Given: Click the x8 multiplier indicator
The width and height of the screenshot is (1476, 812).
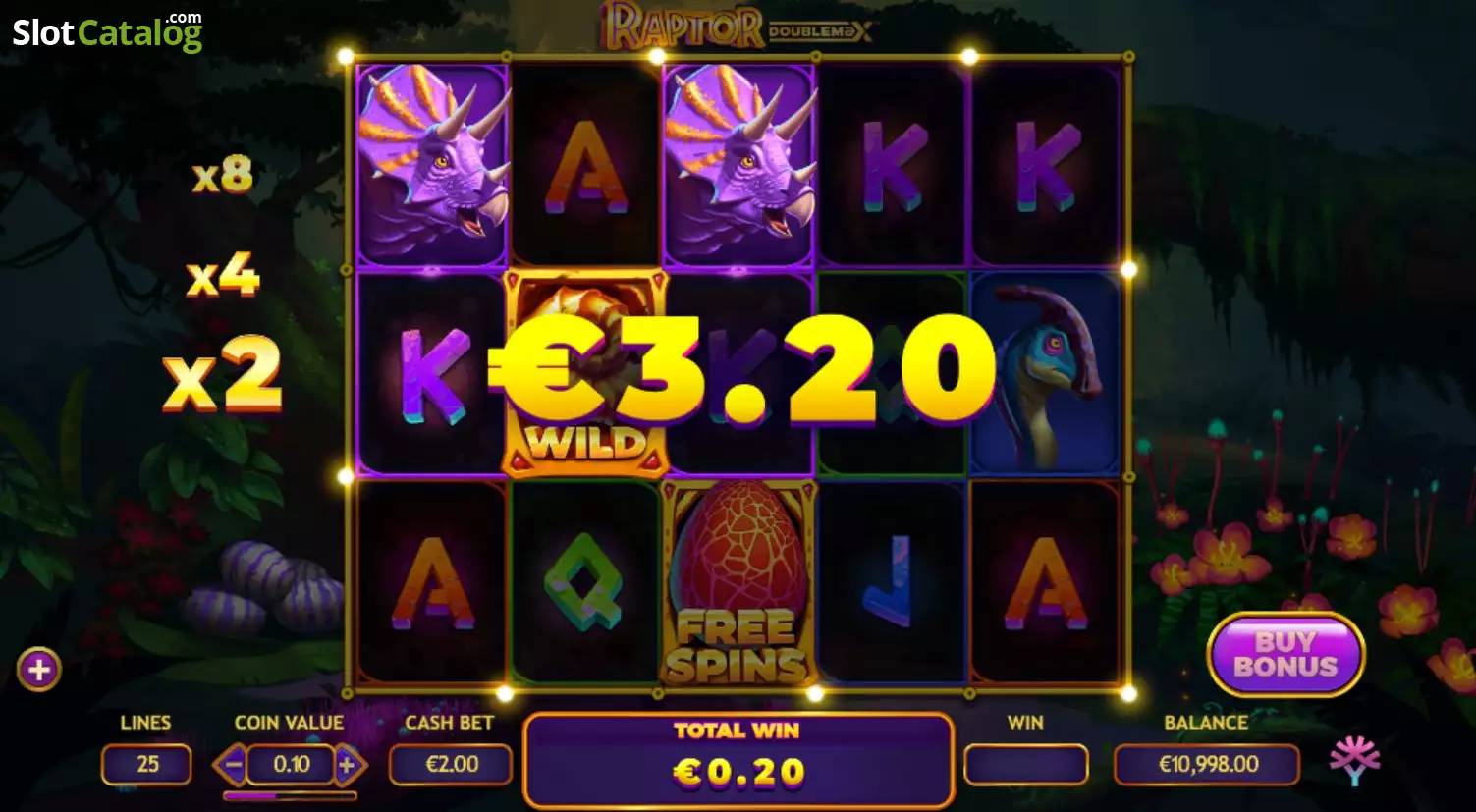Looking at the screenshot, I should pos(223,175).
